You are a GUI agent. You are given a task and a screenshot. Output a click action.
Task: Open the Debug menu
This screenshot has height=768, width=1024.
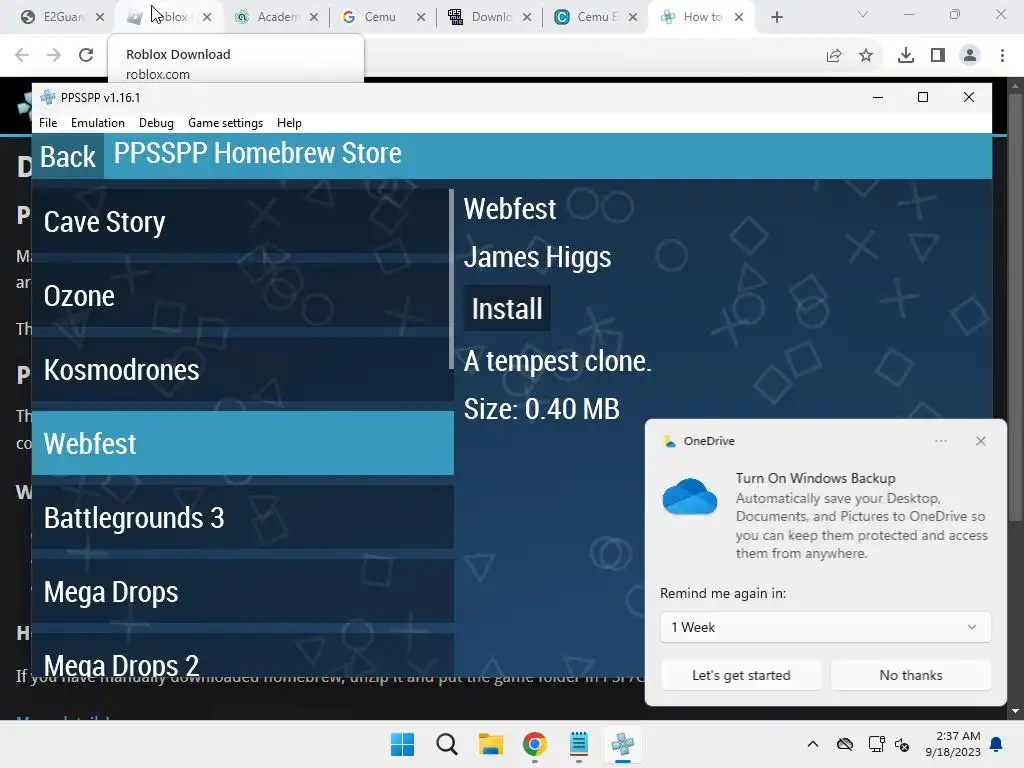pyautogui.click(x=156, y=123)
